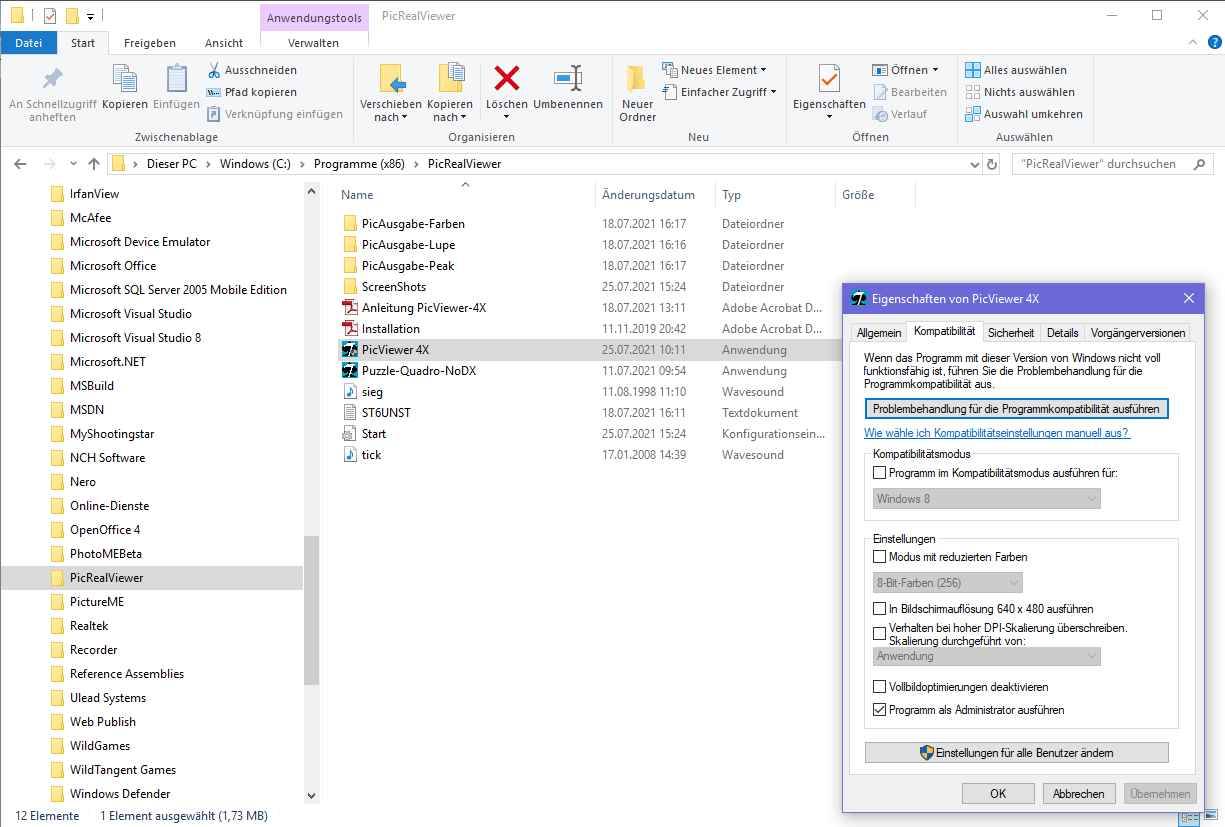Open the PicAusgabe-Lupe folder row
Screen dimensions: 1225x827
tap(408, 245)
